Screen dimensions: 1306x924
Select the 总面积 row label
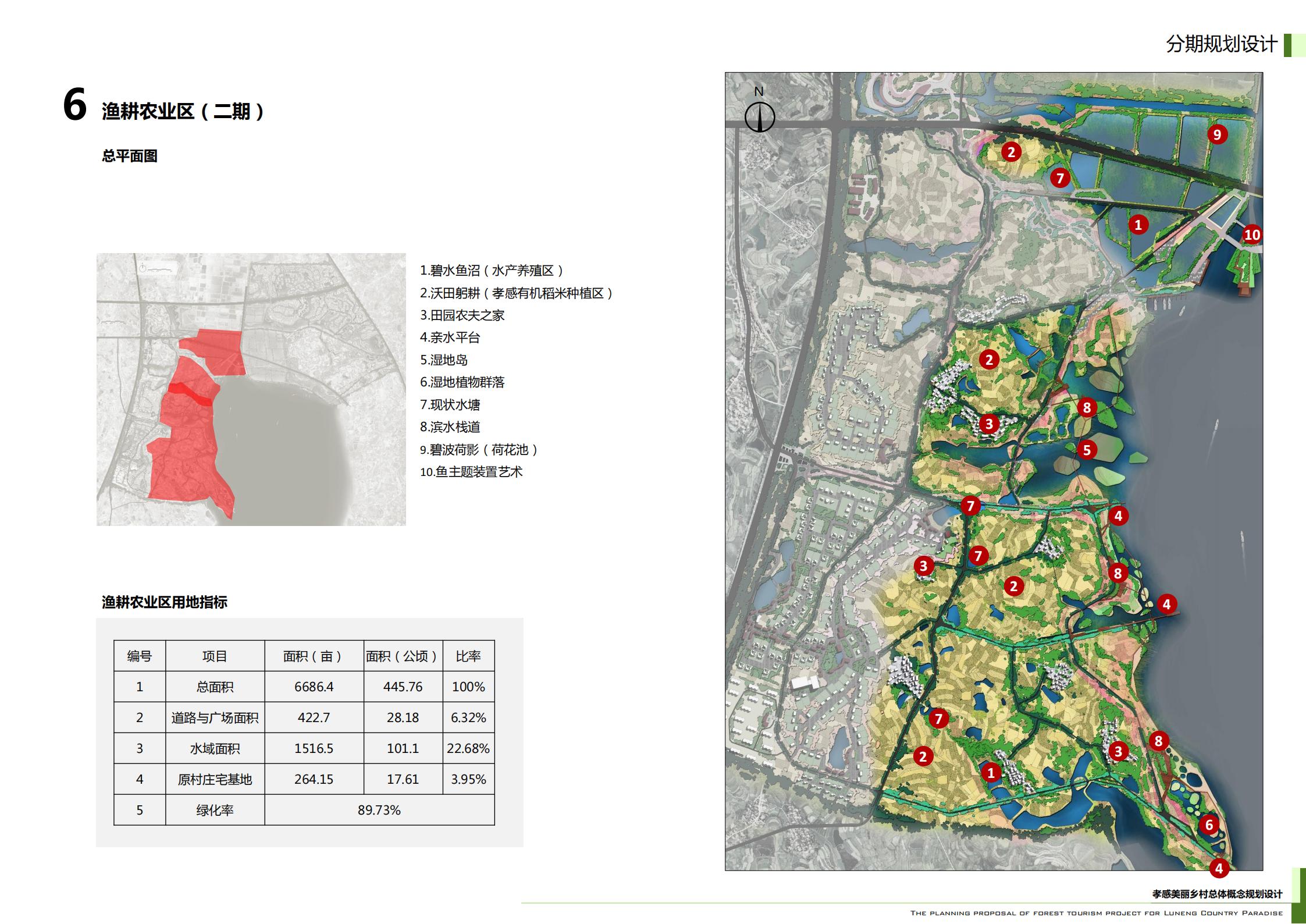pos(215,687)
